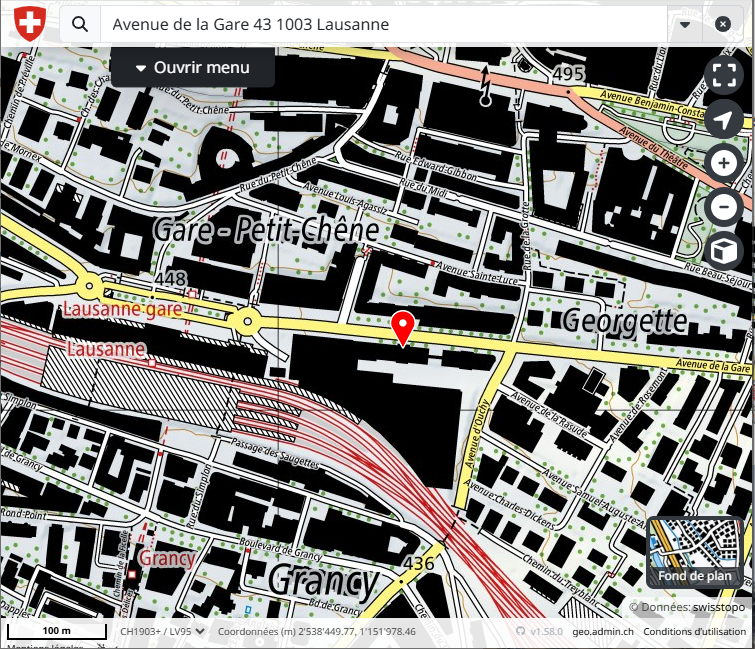Click the magnifier search icon

point(80,24)
